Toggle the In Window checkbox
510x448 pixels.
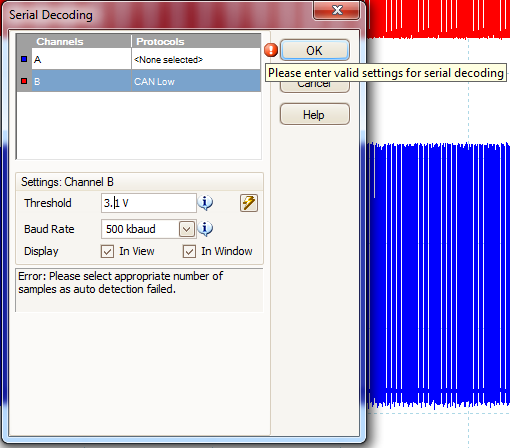pyautogui.click(x=189, y=251)
